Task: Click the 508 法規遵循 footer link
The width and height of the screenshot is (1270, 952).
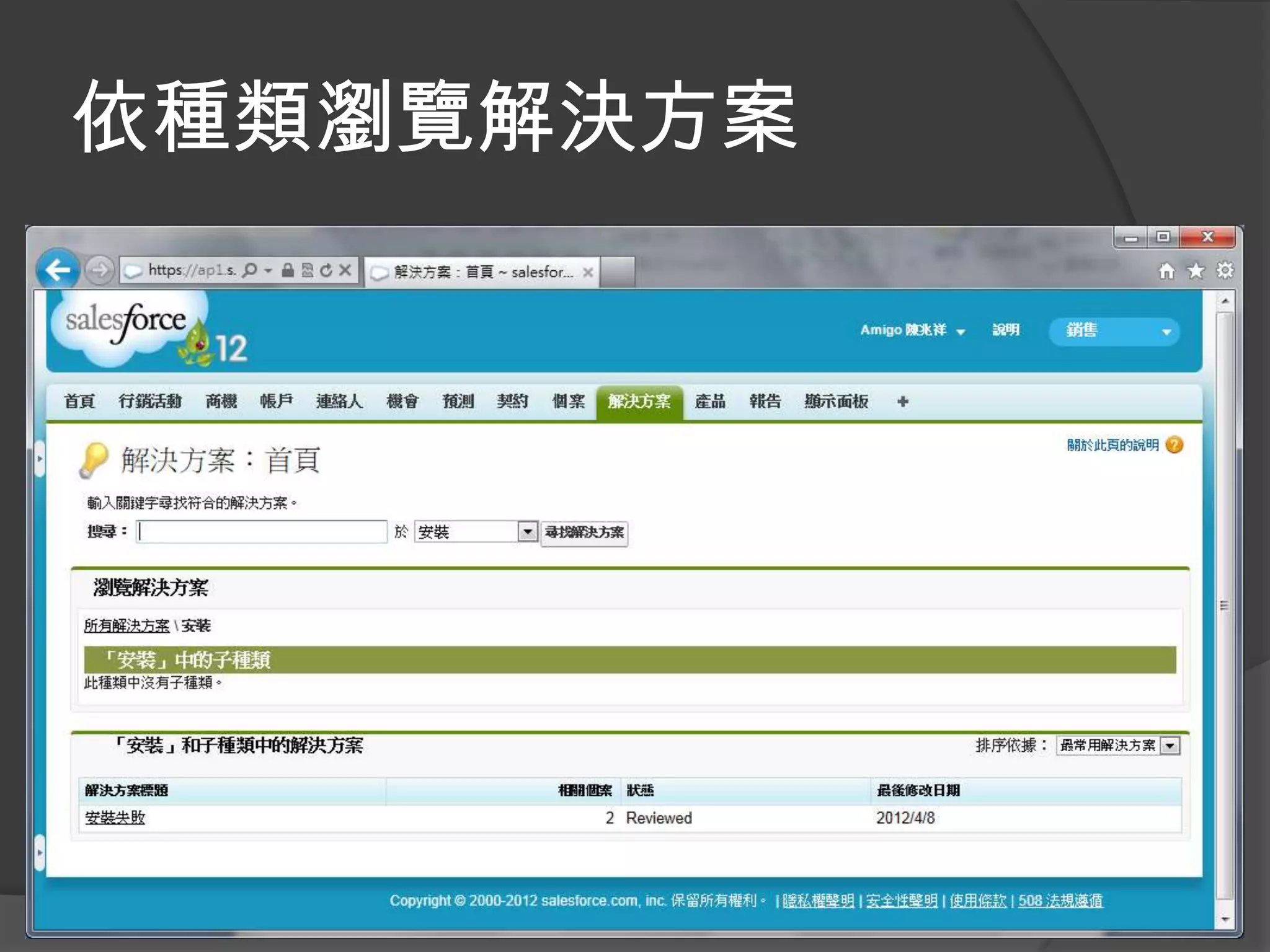Action: (x=1060, y=901)
